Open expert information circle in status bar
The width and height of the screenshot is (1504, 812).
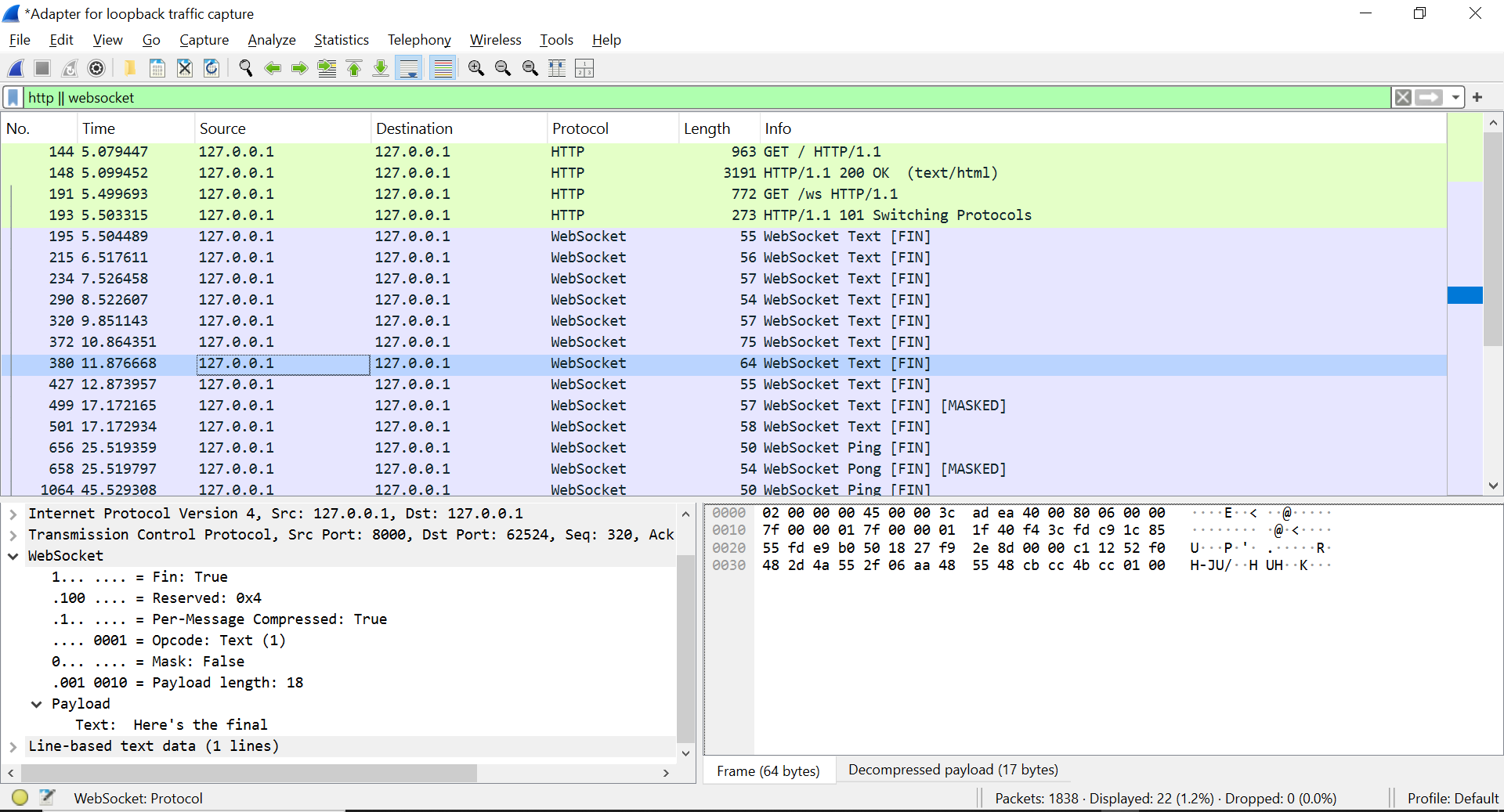(x=20, y=798)
